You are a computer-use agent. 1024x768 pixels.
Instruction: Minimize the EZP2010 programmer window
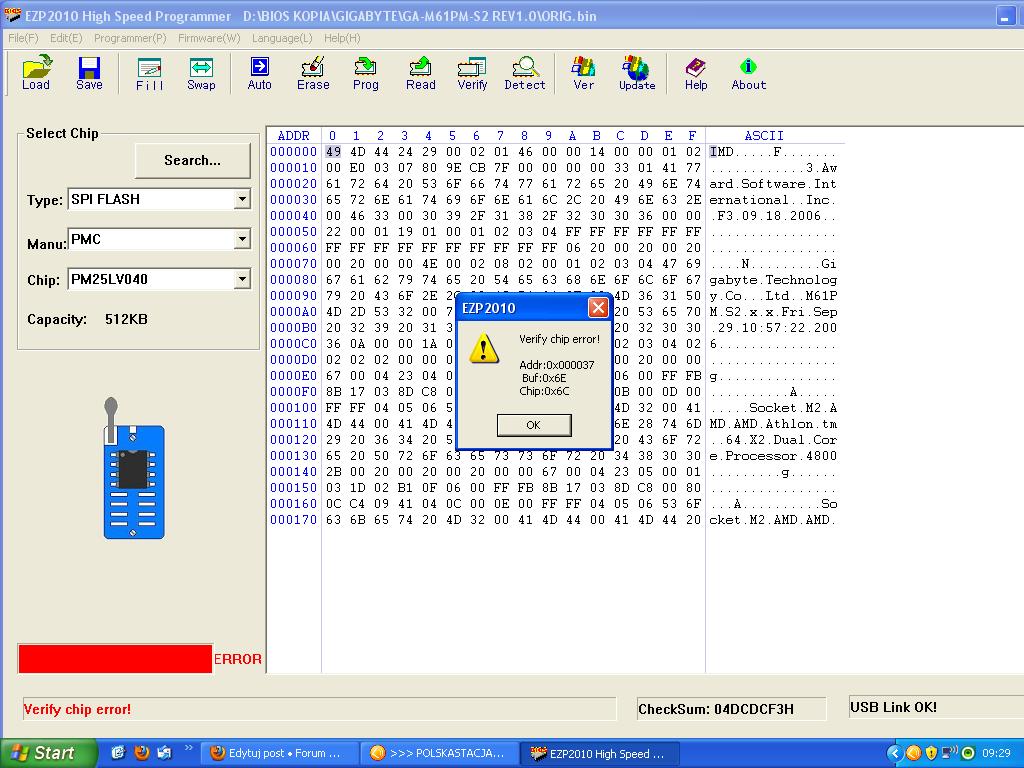point(1006,16)
